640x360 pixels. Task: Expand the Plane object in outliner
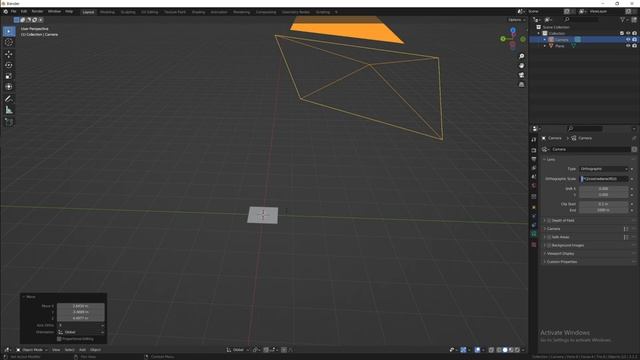[544, 46]
